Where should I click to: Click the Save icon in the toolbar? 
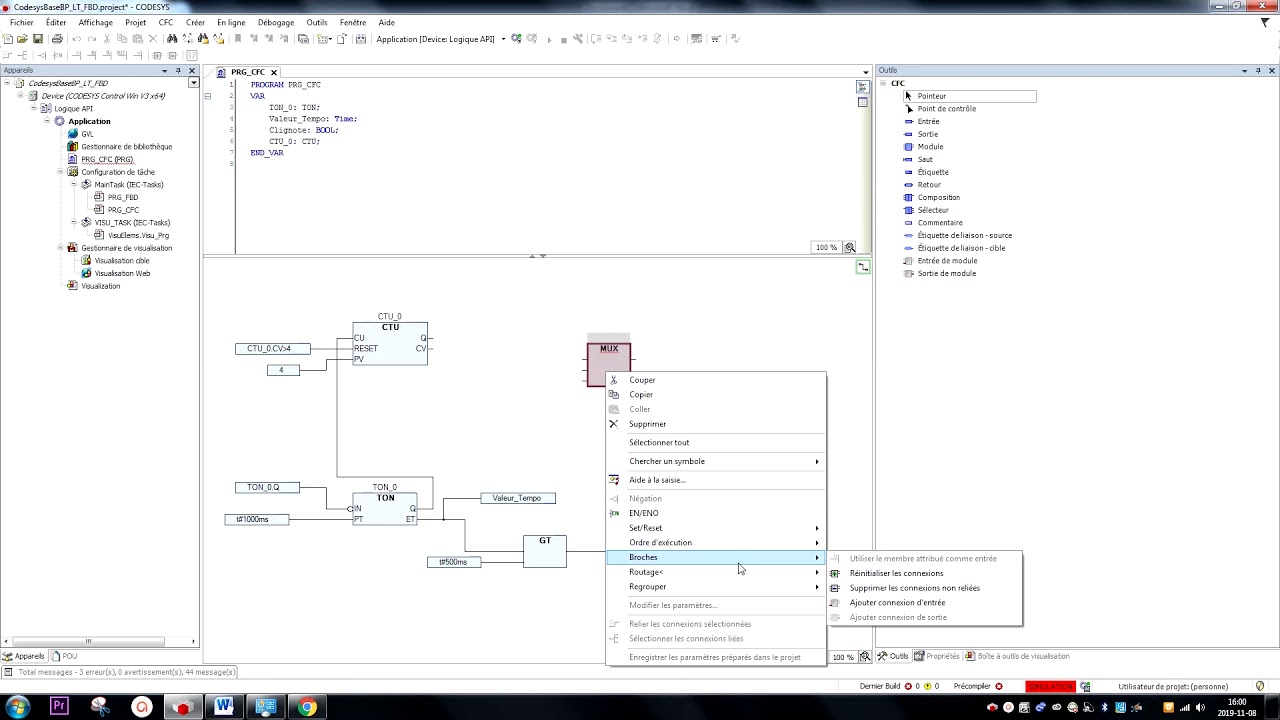point(38,39)
